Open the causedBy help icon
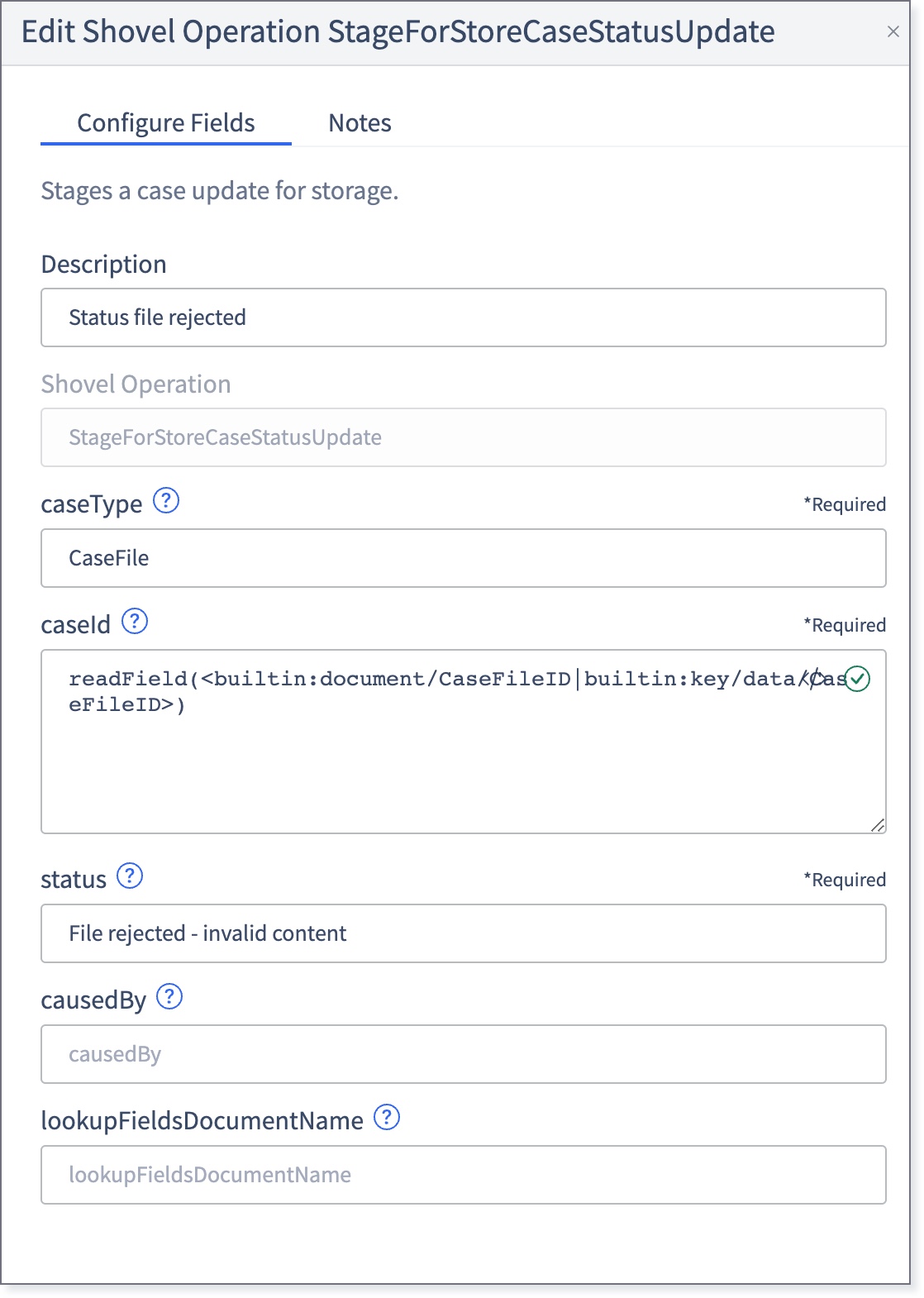The image size is (924, 1298). click(169, 997)
